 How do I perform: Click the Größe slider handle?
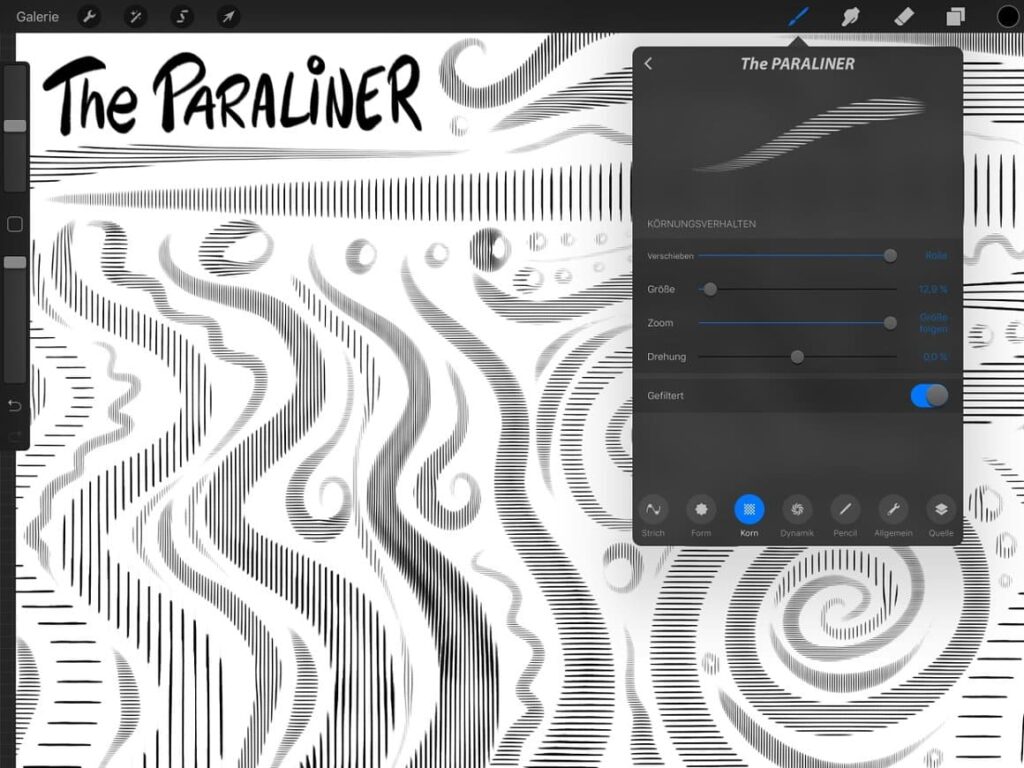710,289
